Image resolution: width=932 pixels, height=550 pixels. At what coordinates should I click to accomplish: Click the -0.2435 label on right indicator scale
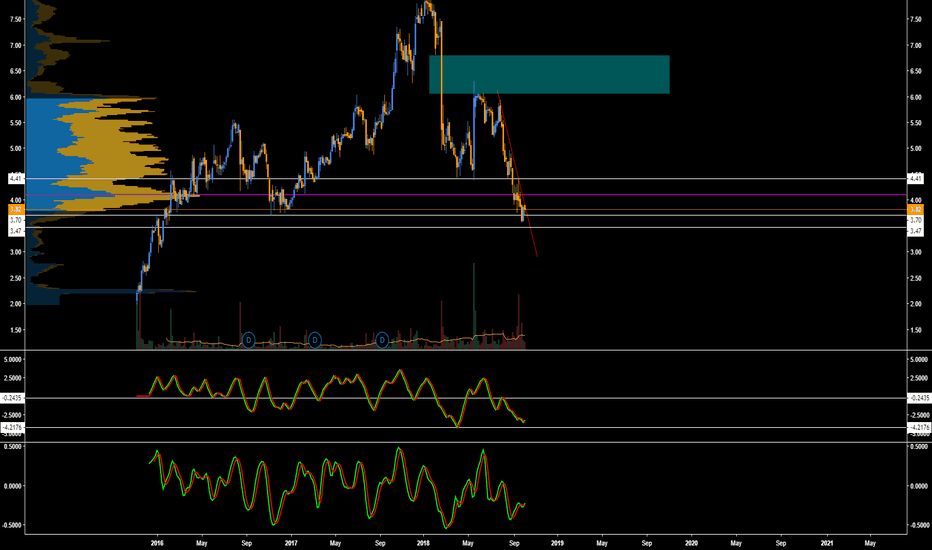919,398
